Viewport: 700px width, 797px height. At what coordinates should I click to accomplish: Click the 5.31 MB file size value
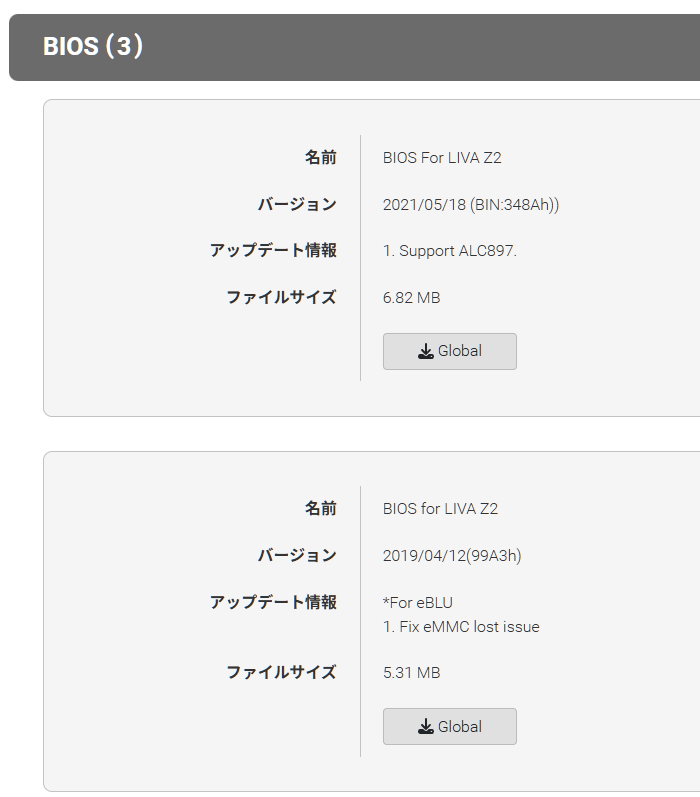tap(411, 672)
